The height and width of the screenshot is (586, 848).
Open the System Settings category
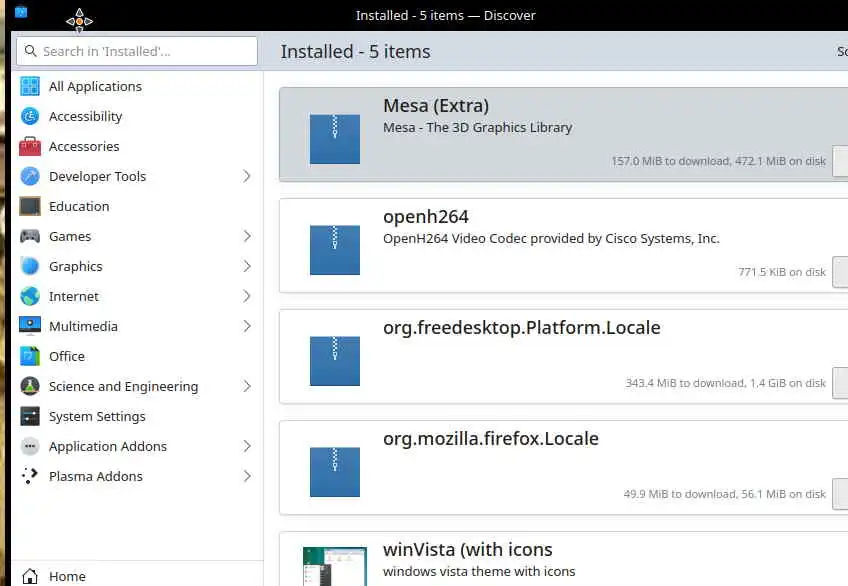point(97,416)
